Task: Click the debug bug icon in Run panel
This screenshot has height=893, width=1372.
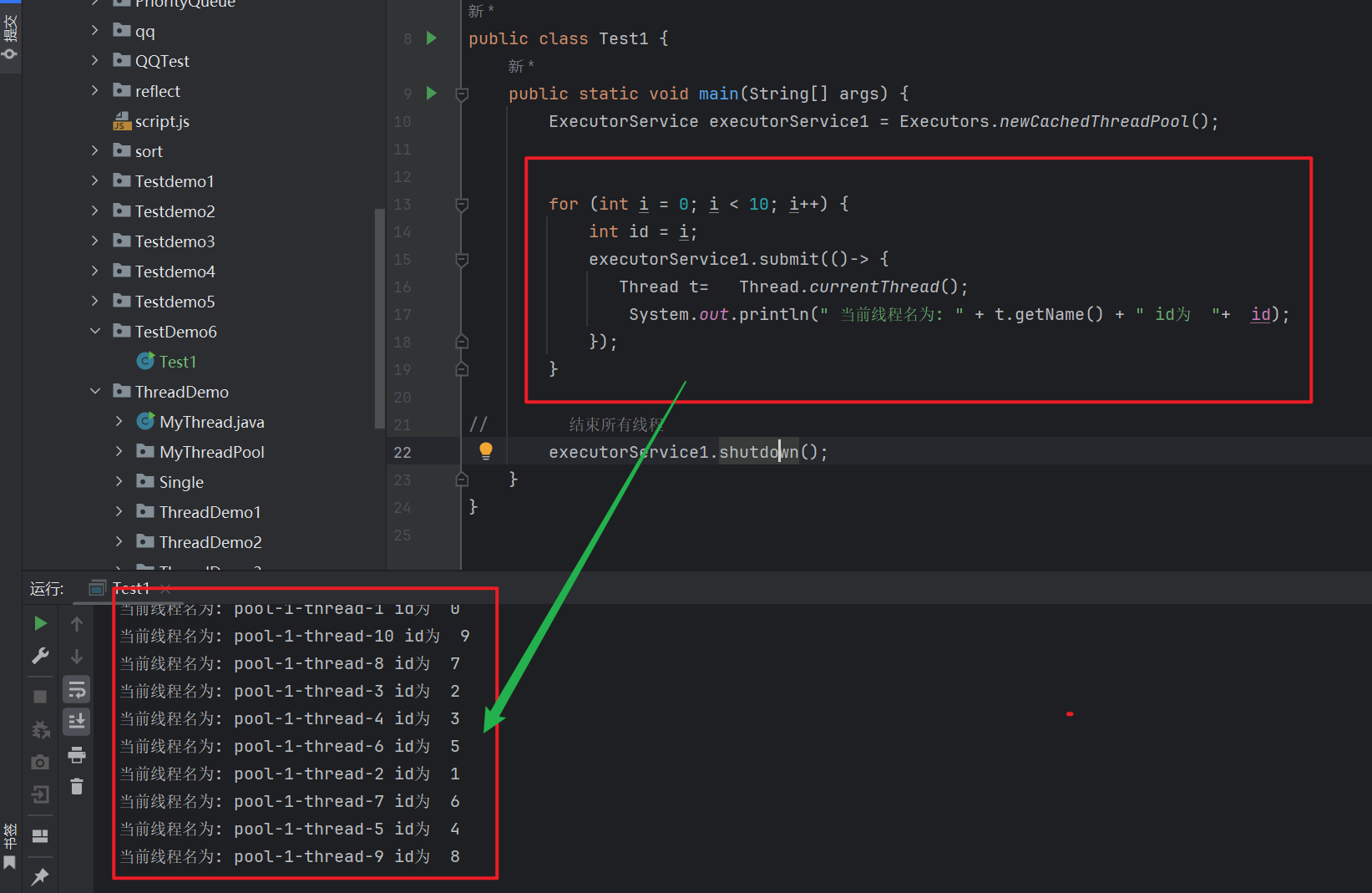Action: [40, 729]
